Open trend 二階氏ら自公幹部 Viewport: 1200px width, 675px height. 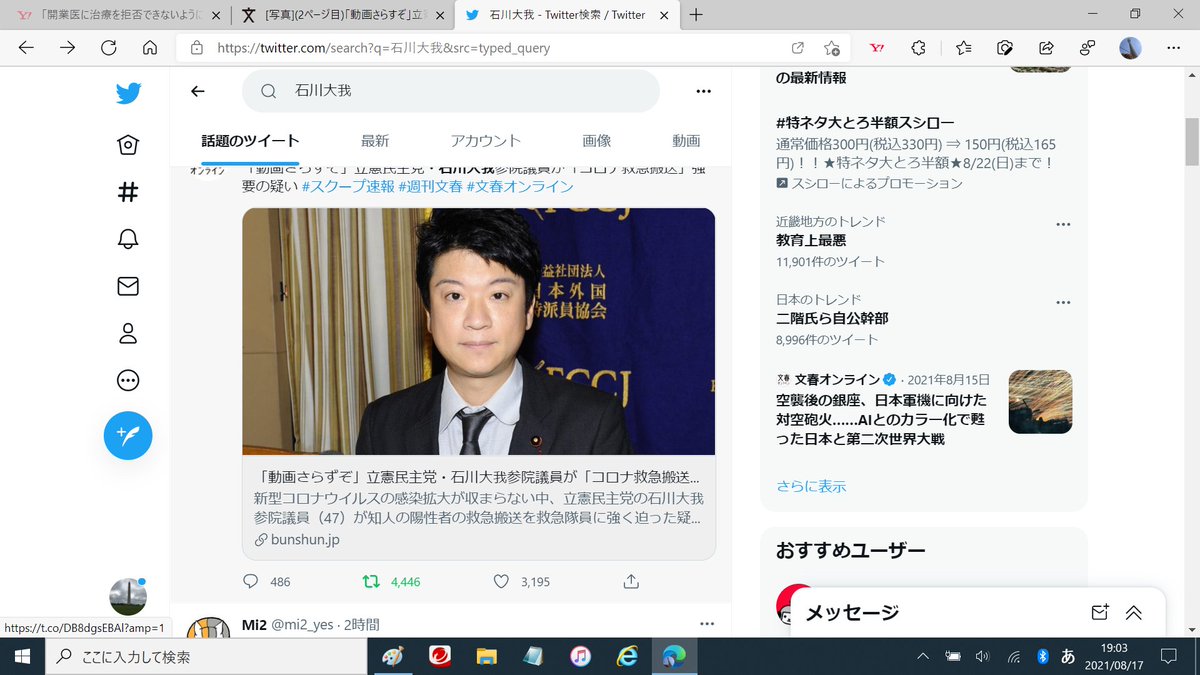[x=832, y=319]
